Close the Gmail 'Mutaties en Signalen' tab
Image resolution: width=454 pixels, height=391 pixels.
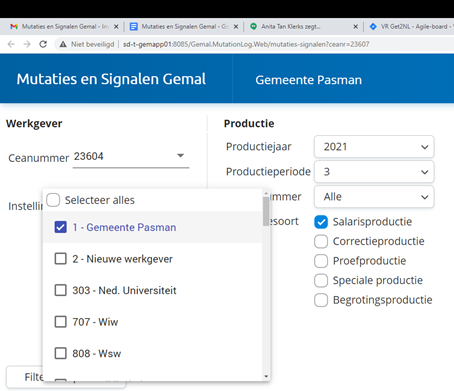[x=116, y=27]
